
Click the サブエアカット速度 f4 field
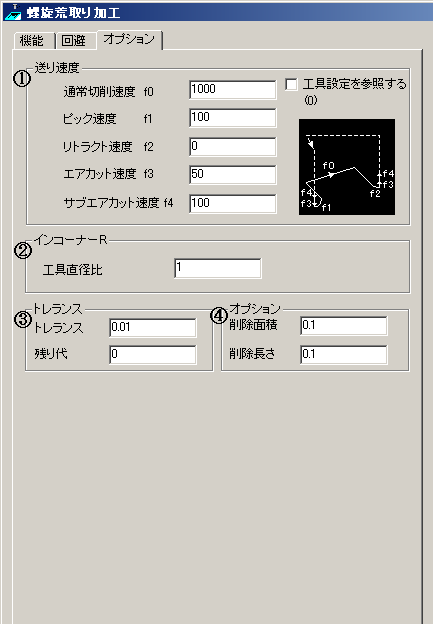tap(233, 204)
